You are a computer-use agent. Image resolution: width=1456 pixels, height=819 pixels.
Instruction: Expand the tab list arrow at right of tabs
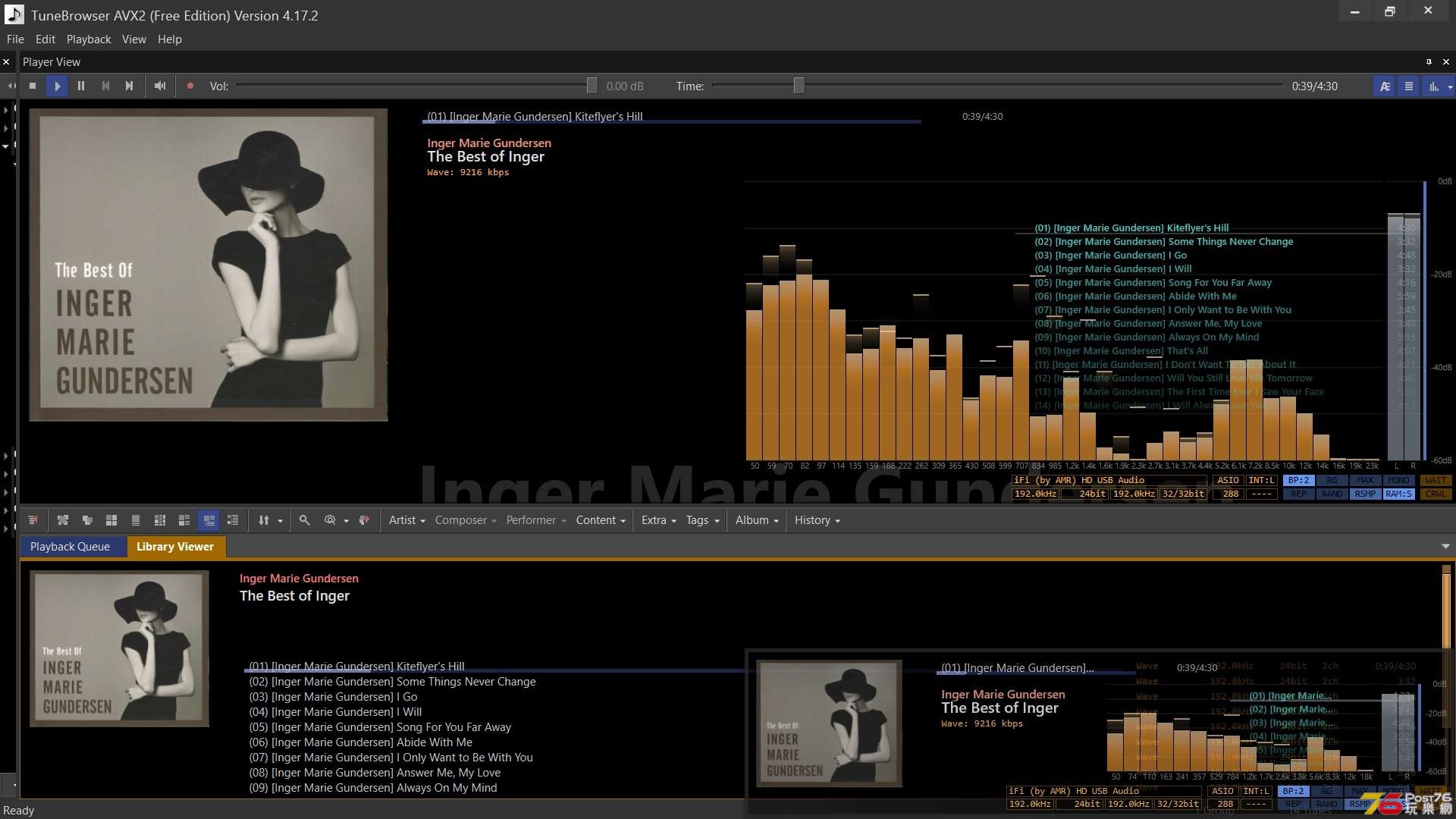(1445, 546)
